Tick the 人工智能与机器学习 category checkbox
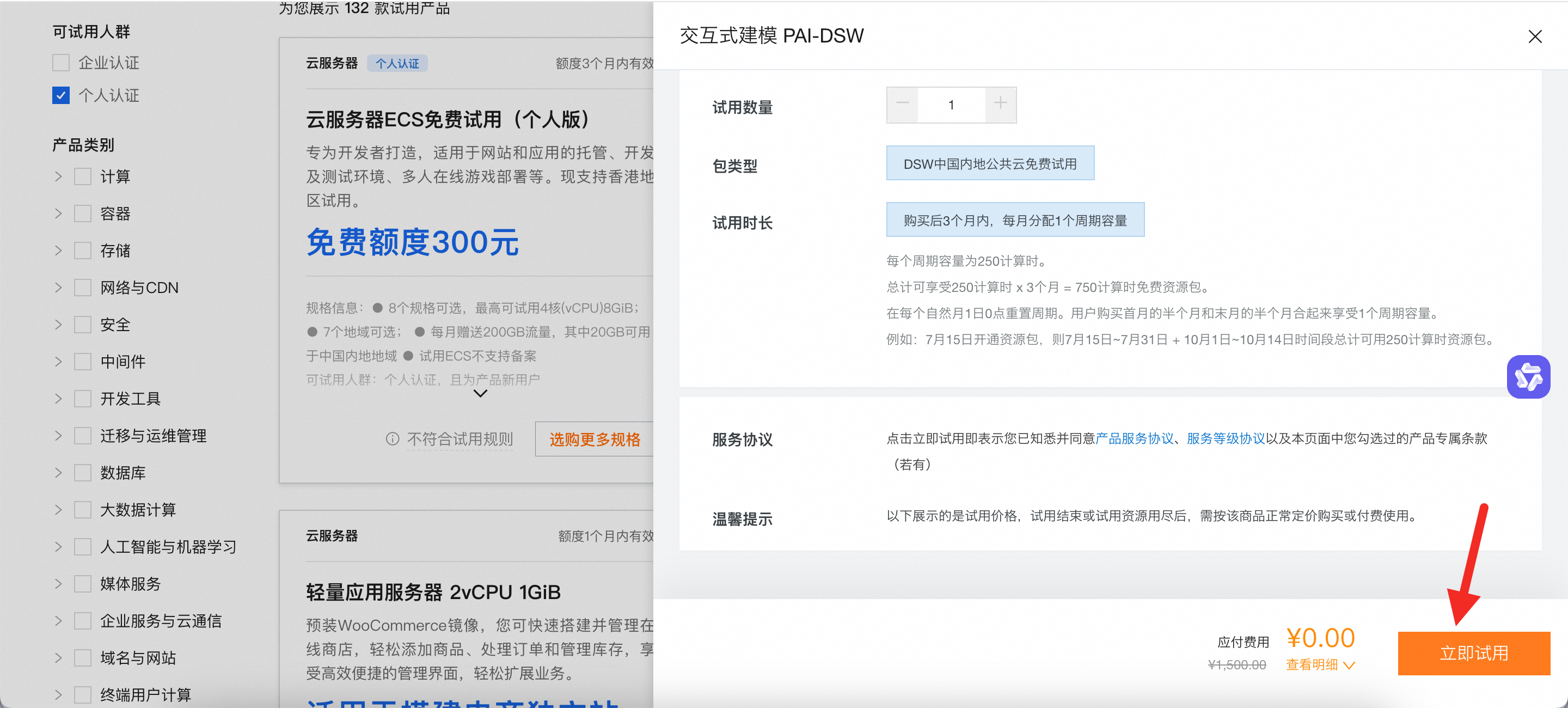 tap(83, 547)
